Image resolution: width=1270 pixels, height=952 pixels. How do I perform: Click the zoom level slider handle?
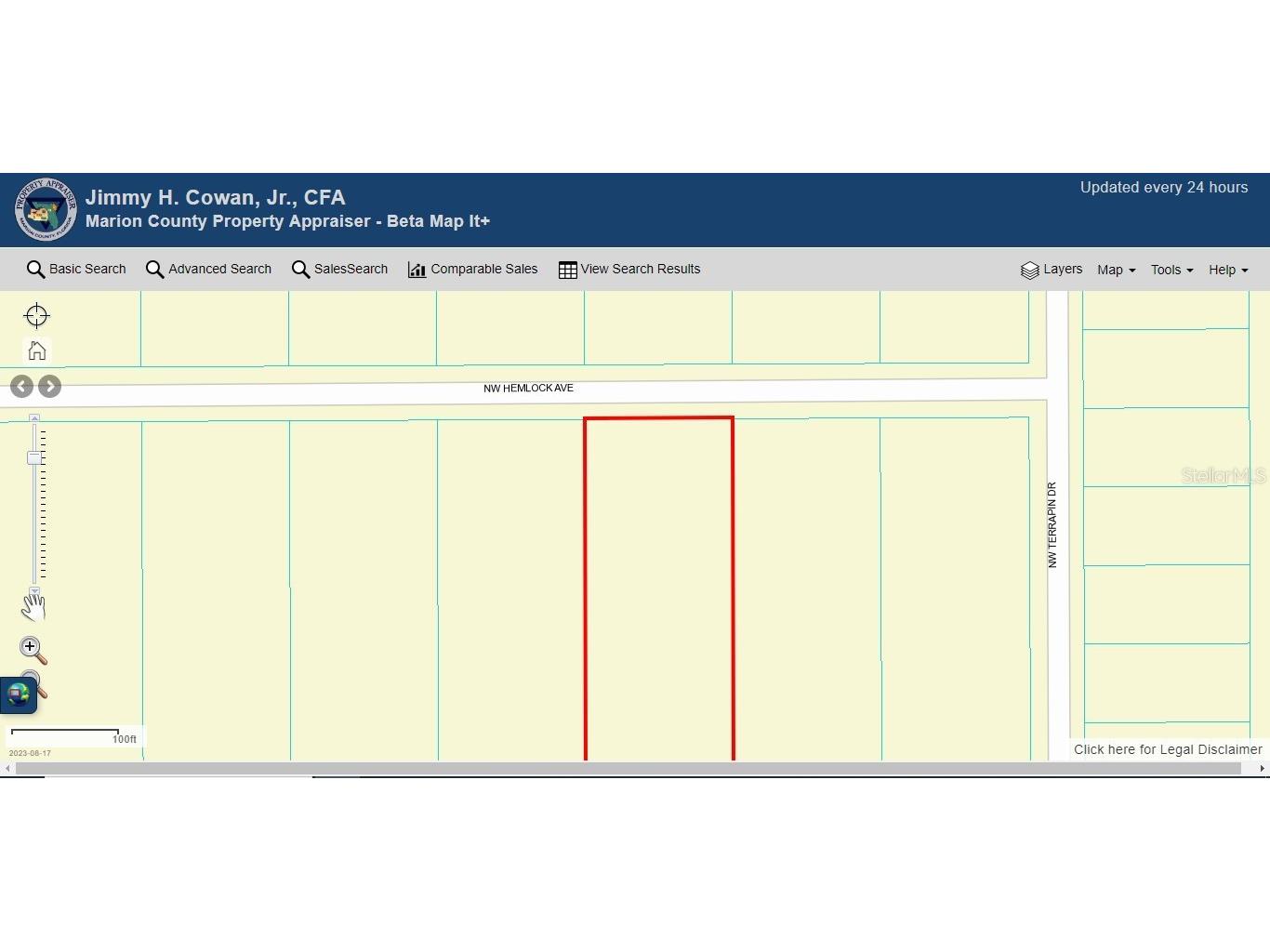(x=34, y=458)
